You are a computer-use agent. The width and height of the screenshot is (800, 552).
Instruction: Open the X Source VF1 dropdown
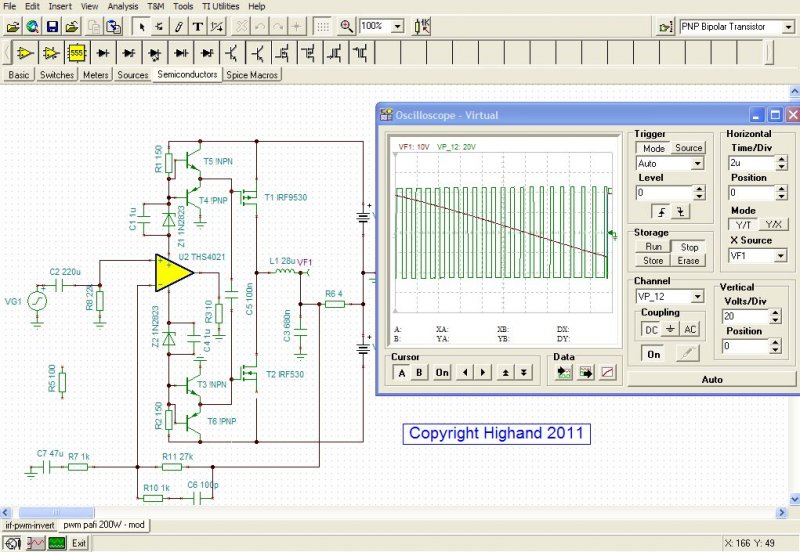pos(781,256)
